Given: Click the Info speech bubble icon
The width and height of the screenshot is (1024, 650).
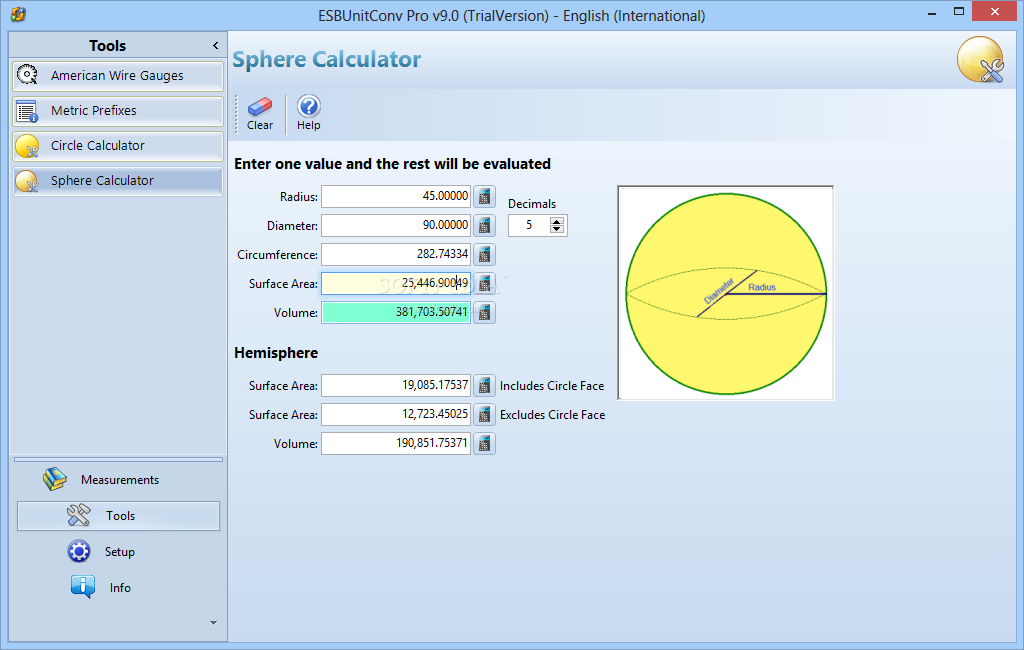Looking at the screenshot, I should [x=83, y=587].
